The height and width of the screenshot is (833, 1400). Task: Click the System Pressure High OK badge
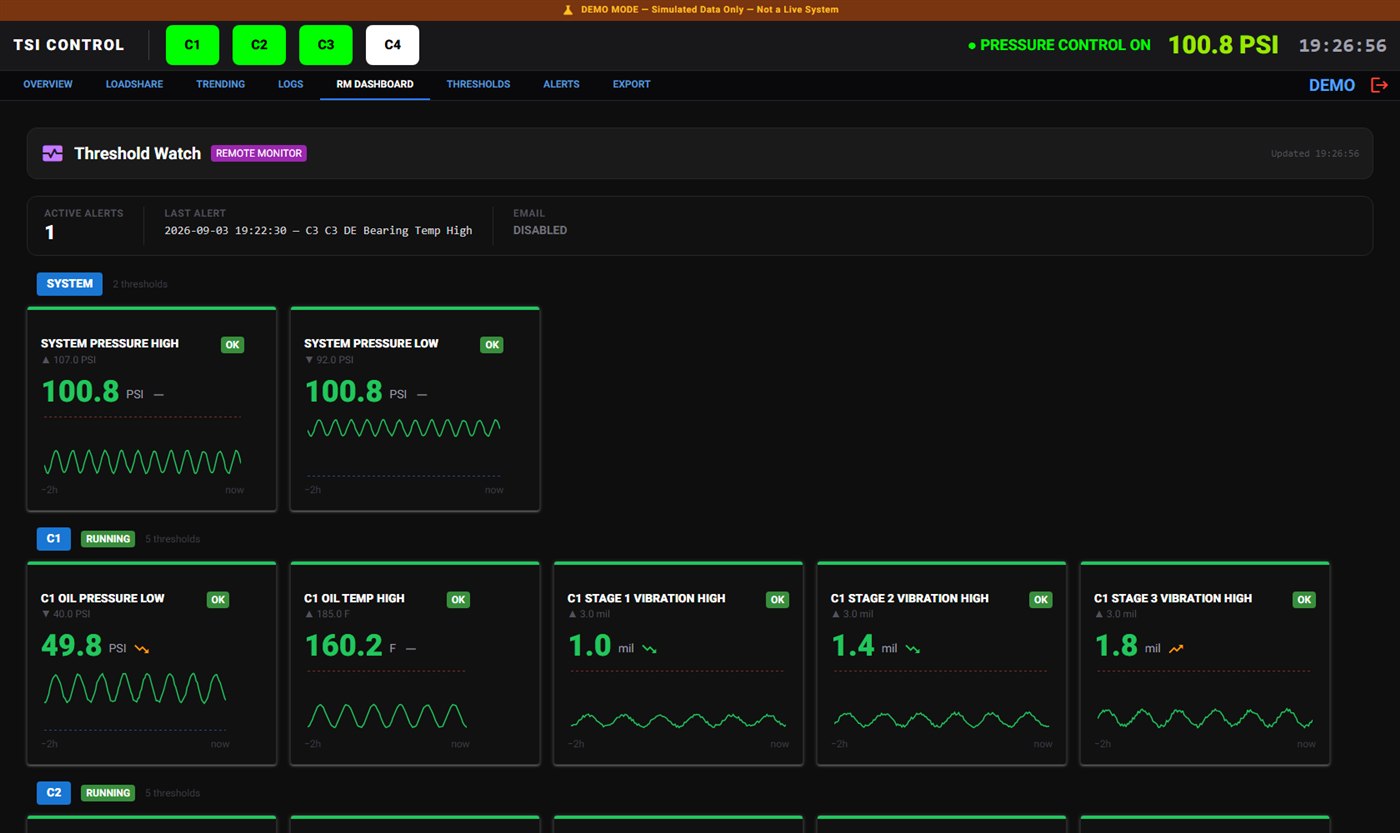(x=232, y=345)
